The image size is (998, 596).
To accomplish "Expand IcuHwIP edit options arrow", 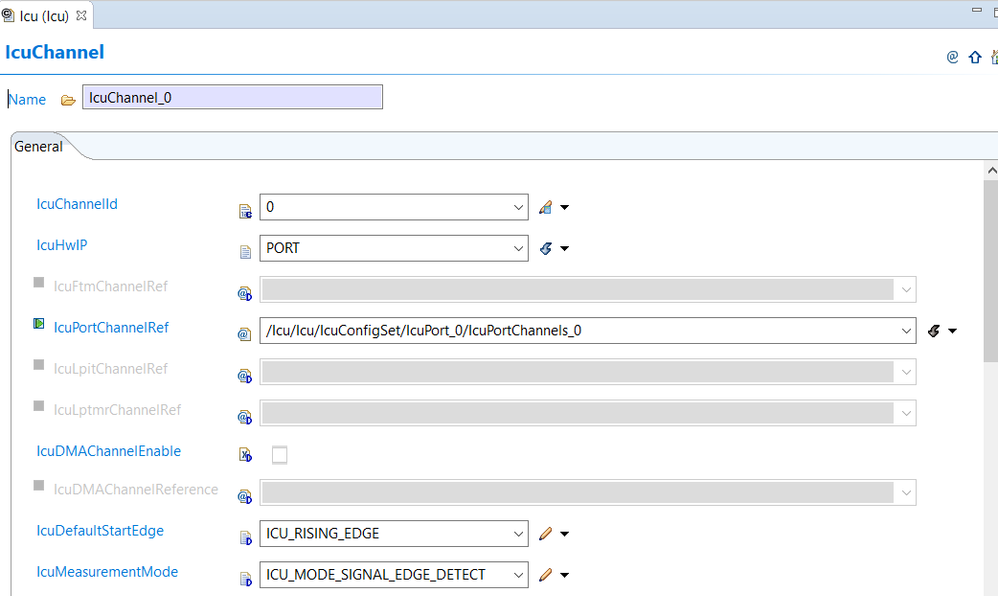I will tap(565, 248).
